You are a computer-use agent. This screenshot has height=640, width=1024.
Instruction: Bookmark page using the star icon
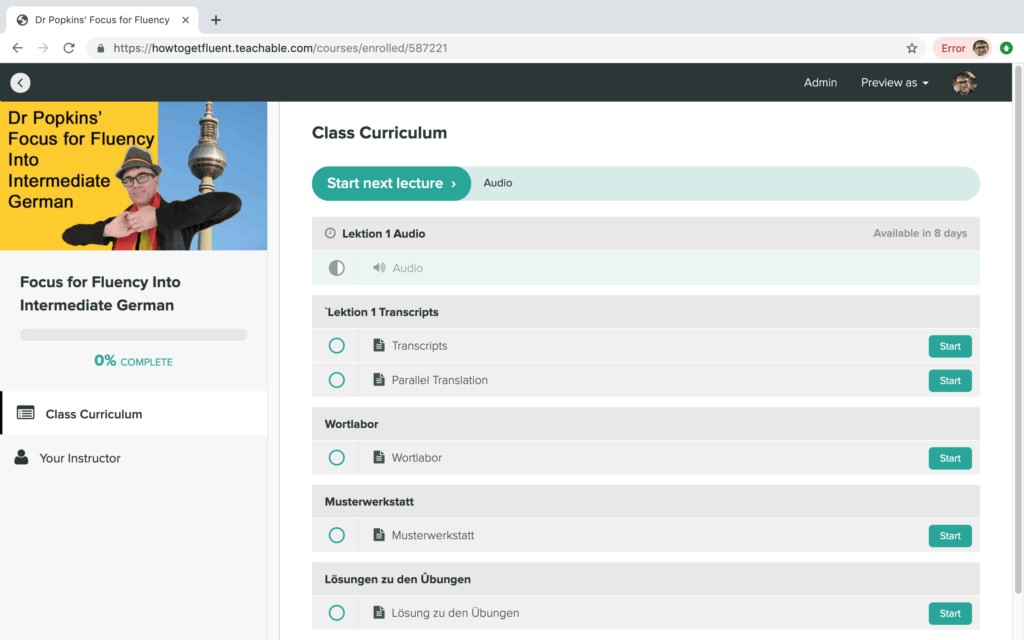pos(911,48)
